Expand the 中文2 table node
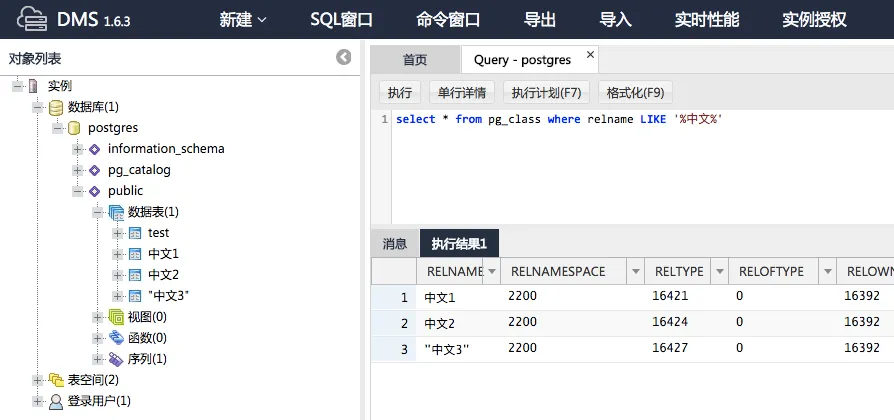 pyautogui.click(x=118, y=275)
